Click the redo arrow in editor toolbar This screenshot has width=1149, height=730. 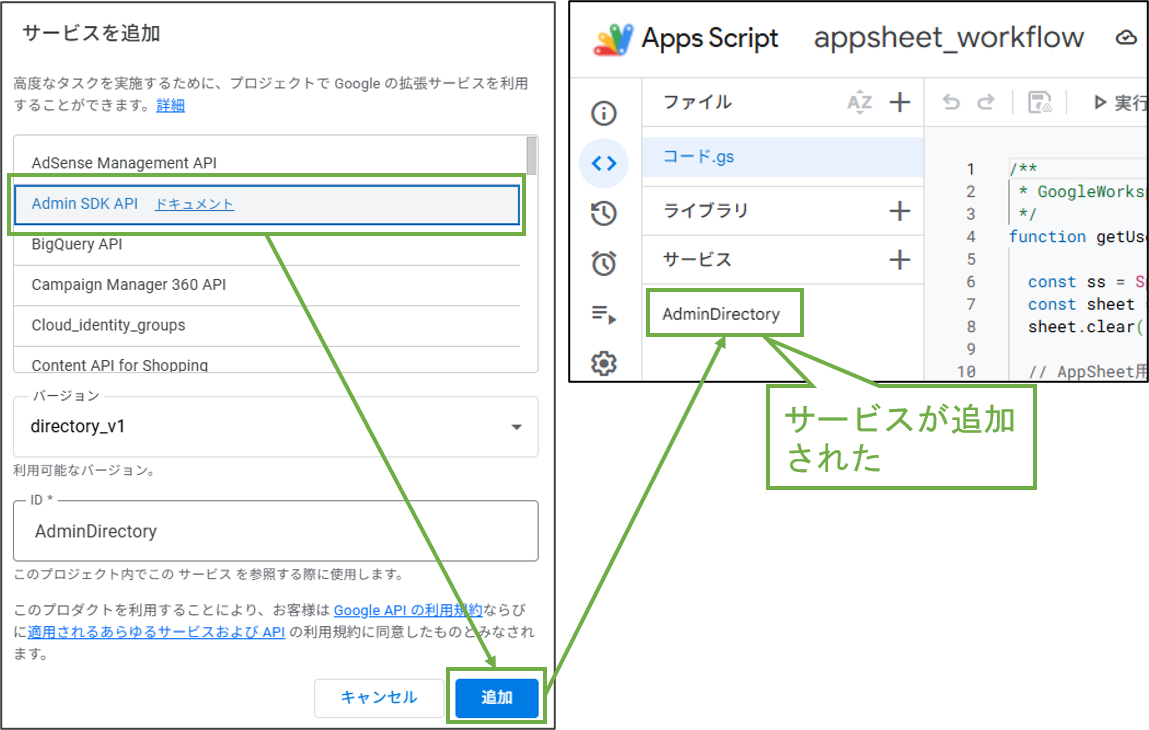(x=986, y=102)
